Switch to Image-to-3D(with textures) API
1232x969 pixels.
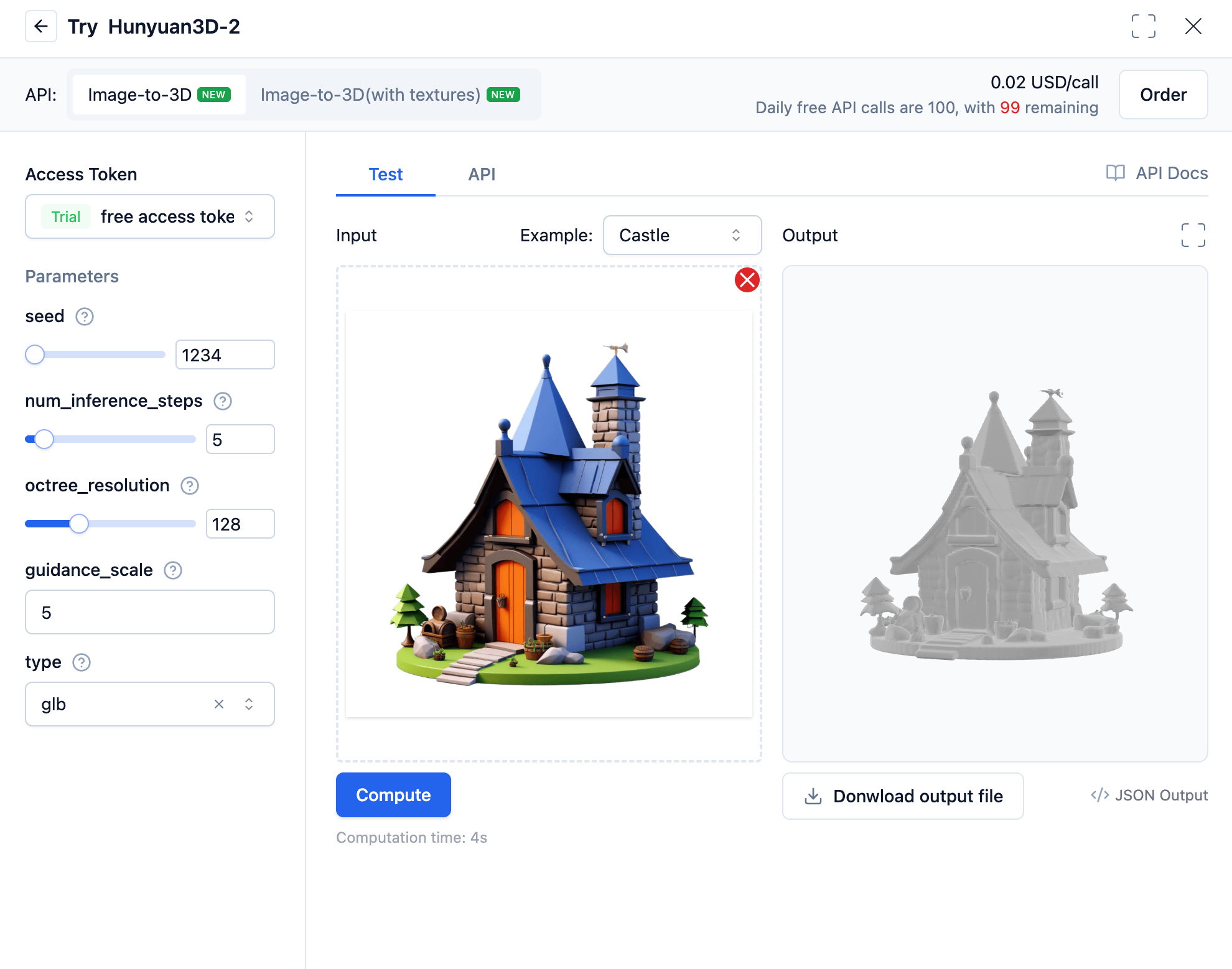point(390,95)
